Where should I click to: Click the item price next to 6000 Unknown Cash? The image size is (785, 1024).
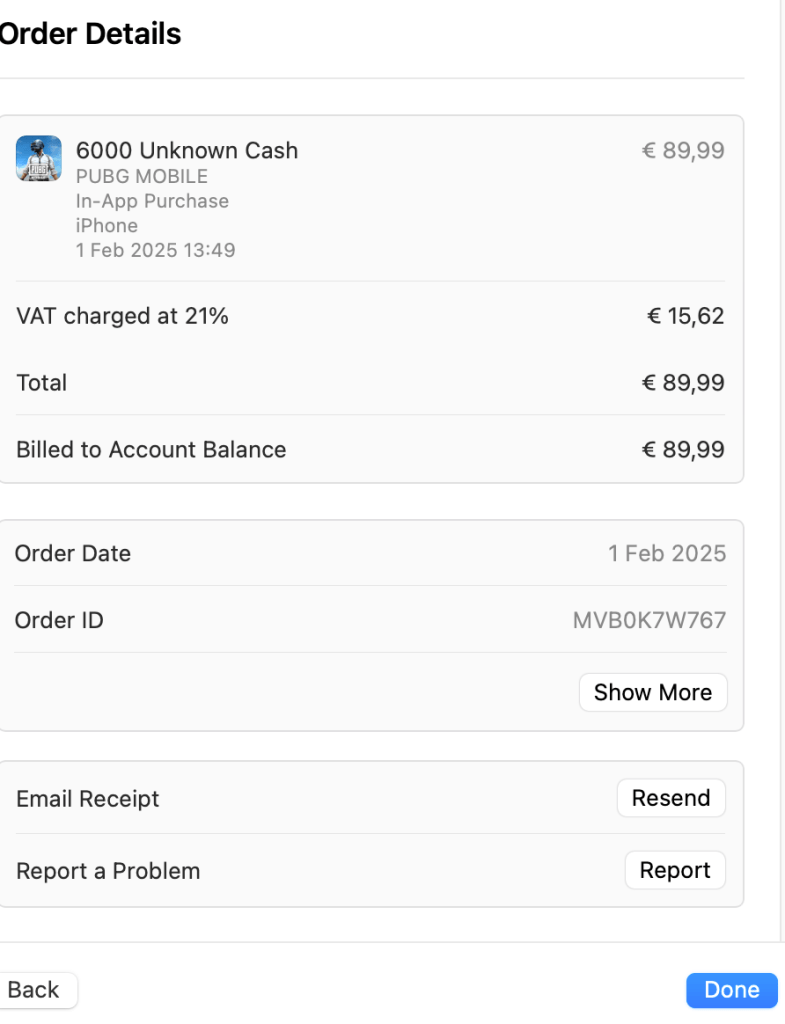click(x=683, y=151)
